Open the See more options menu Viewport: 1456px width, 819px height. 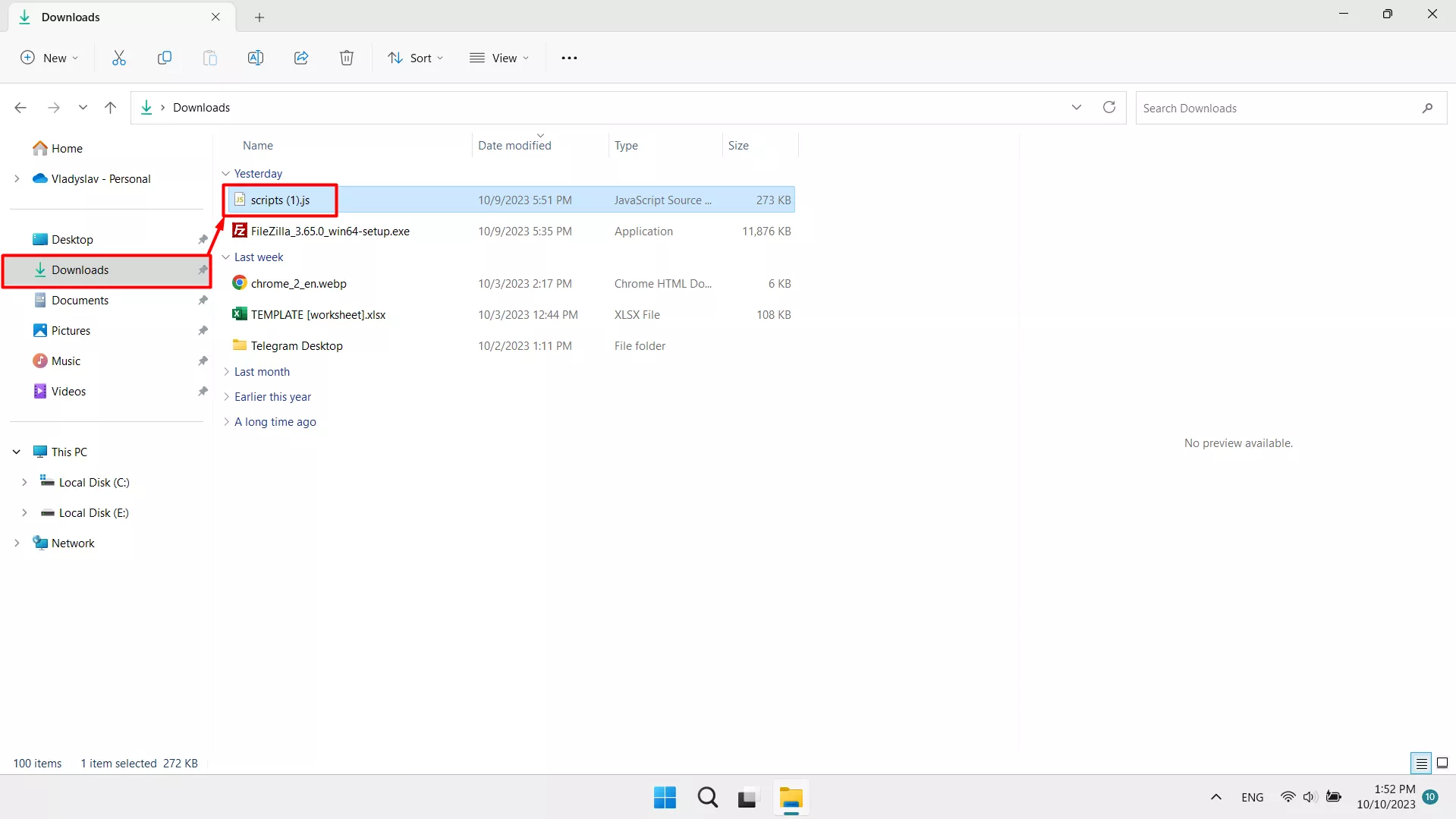569,58
